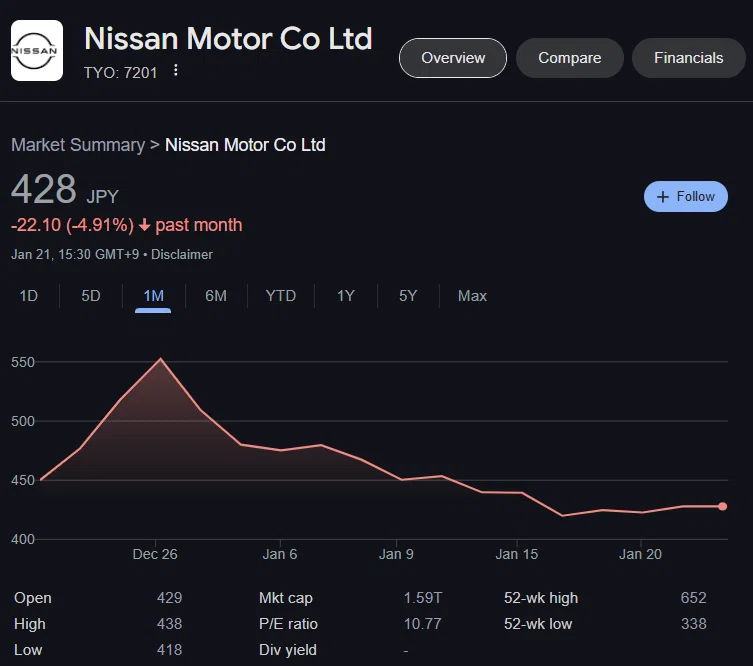Click the Low value 418
Viewport: 753px width, 666px height.
coord(170,650)
